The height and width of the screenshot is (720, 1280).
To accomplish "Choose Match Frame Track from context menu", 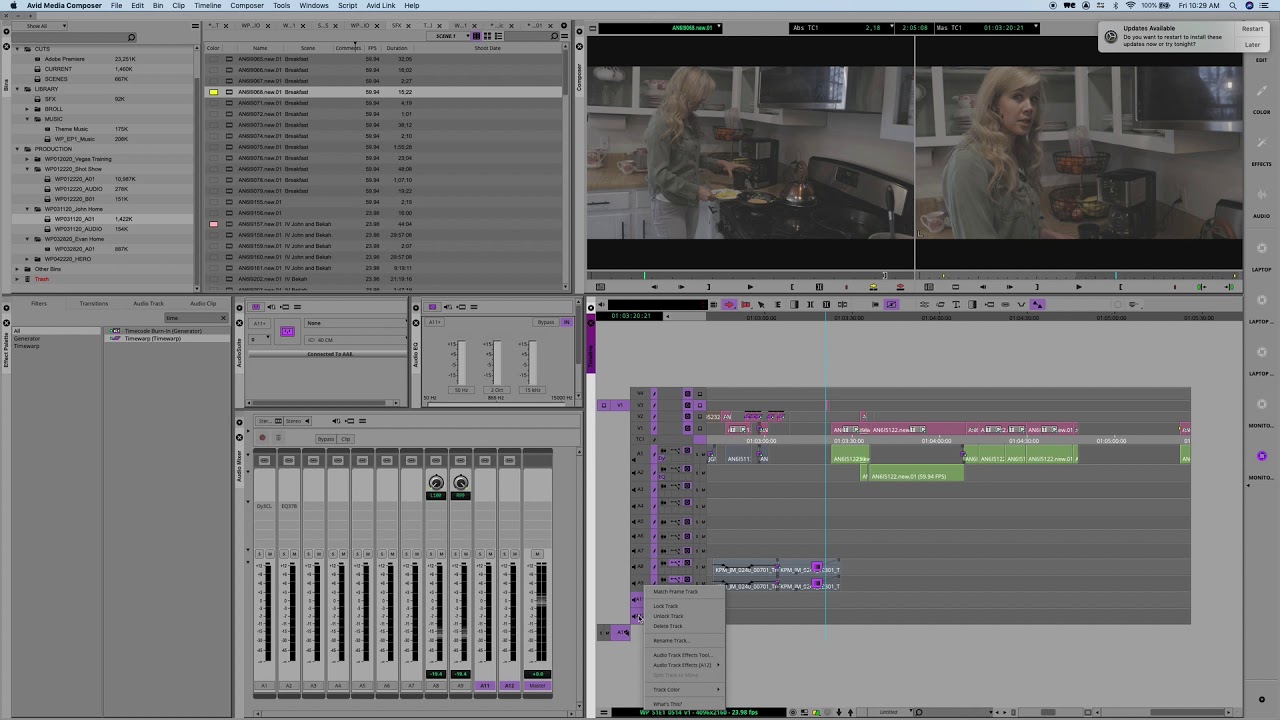I will click(675, 591).
